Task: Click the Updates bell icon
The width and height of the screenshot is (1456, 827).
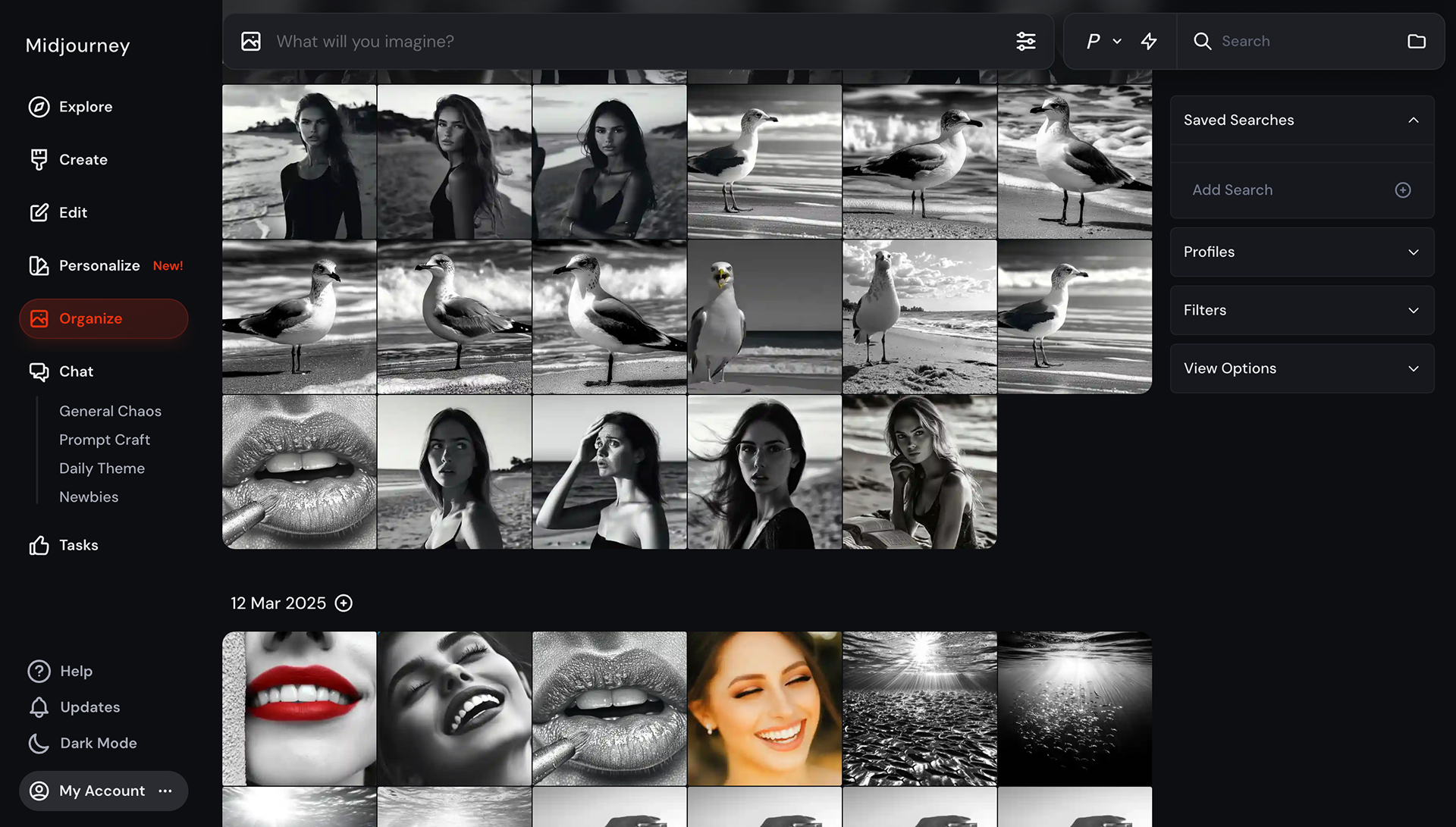Action: pos(39,707)
